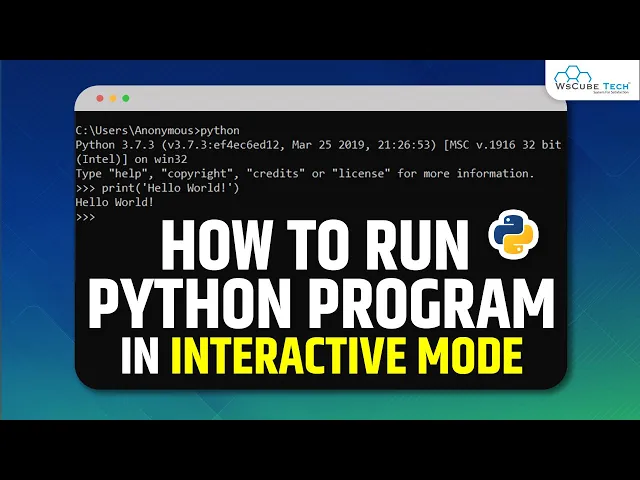Click the empty '>>>' prompt
Screen dimensions: 640x480
pos(85,217)
